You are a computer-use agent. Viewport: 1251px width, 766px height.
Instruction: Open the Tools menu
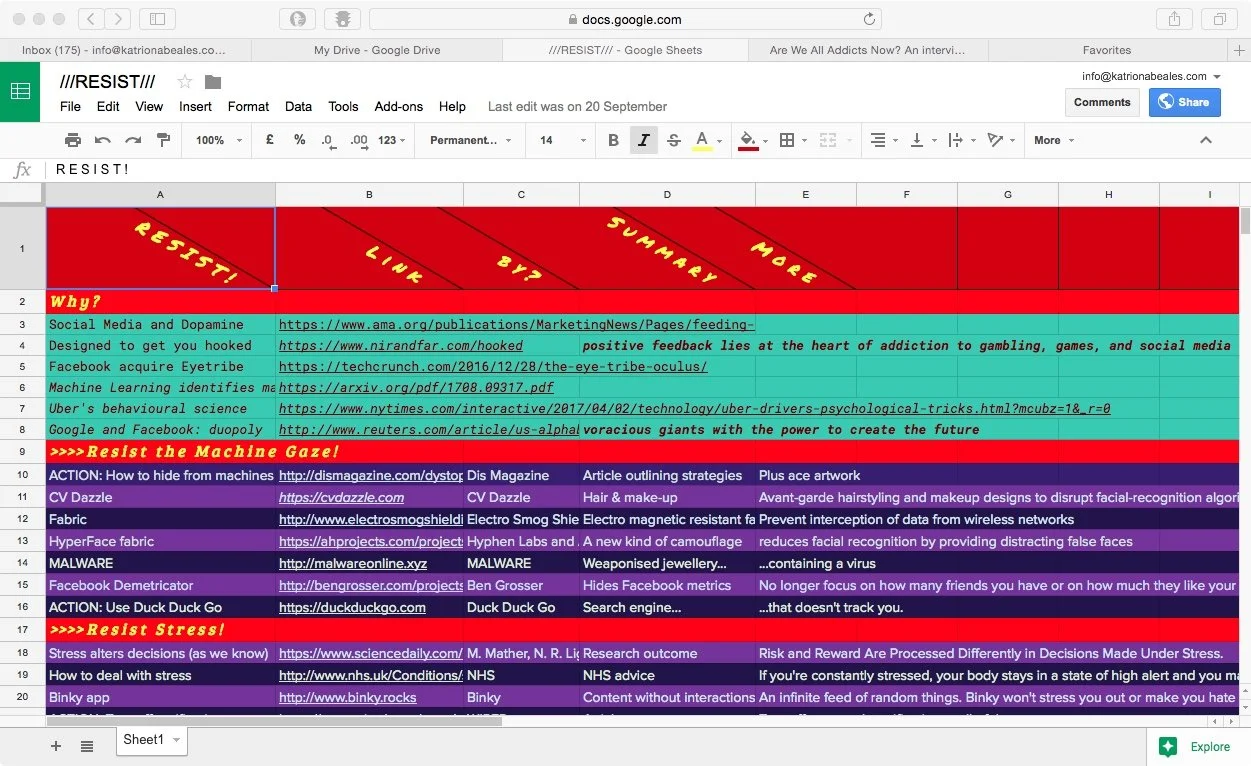pyautogui.click(x=343, y=106)
